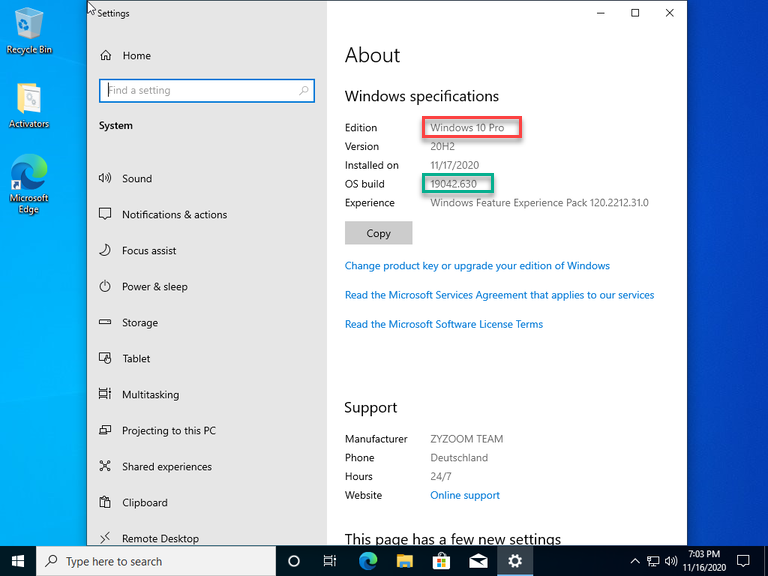Open Sound settings icon
Screen dimensions: 768x576
[105, 178]
